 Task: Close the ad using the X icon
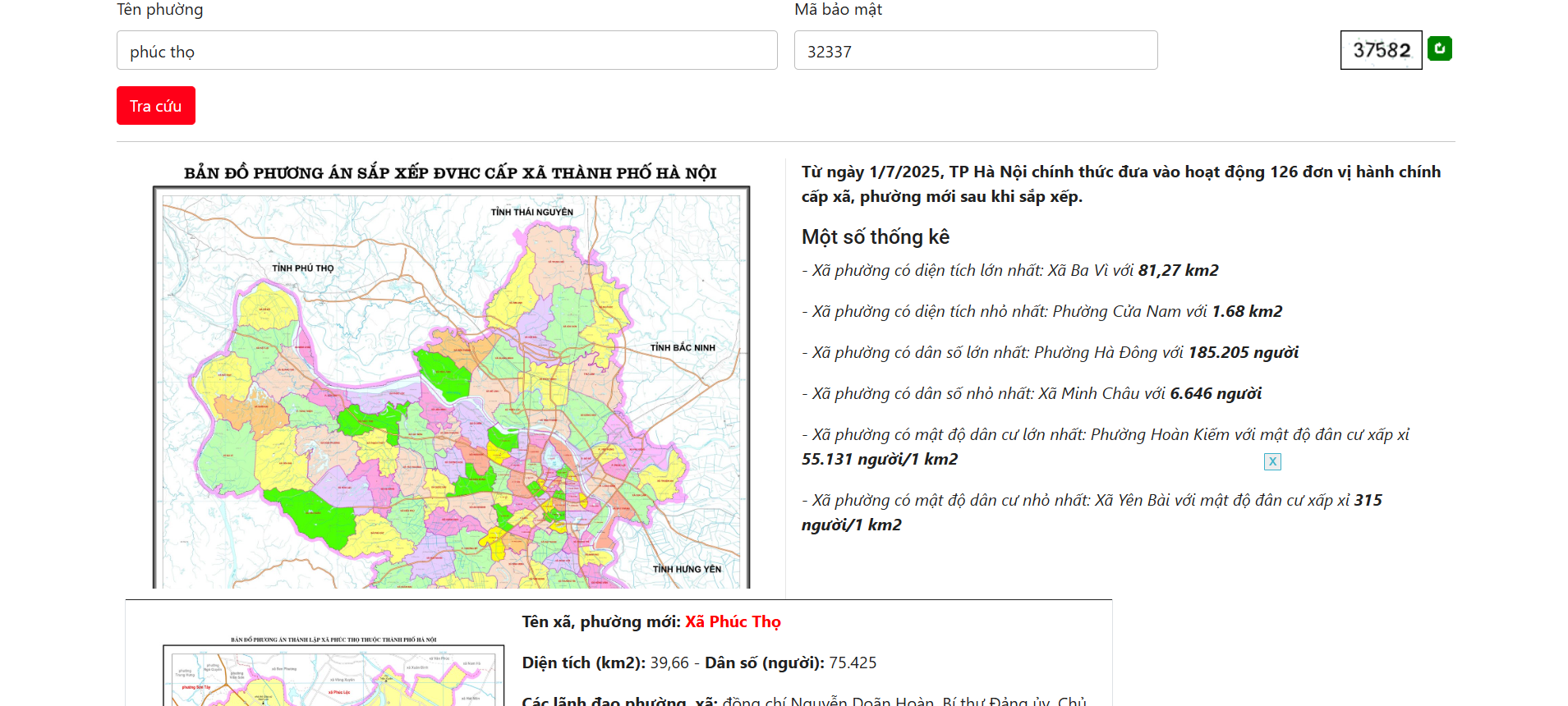[x=1272, y=461]
